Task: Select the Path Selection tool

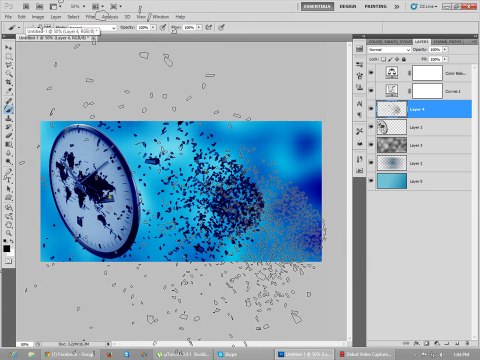Action: coord(8,189)
